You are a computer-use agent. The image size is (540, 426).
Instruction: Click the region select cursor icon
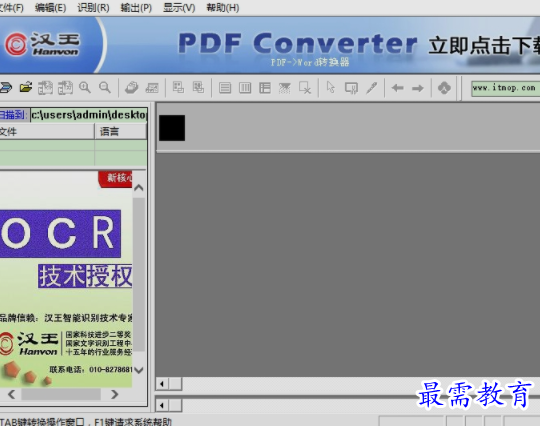351,88
